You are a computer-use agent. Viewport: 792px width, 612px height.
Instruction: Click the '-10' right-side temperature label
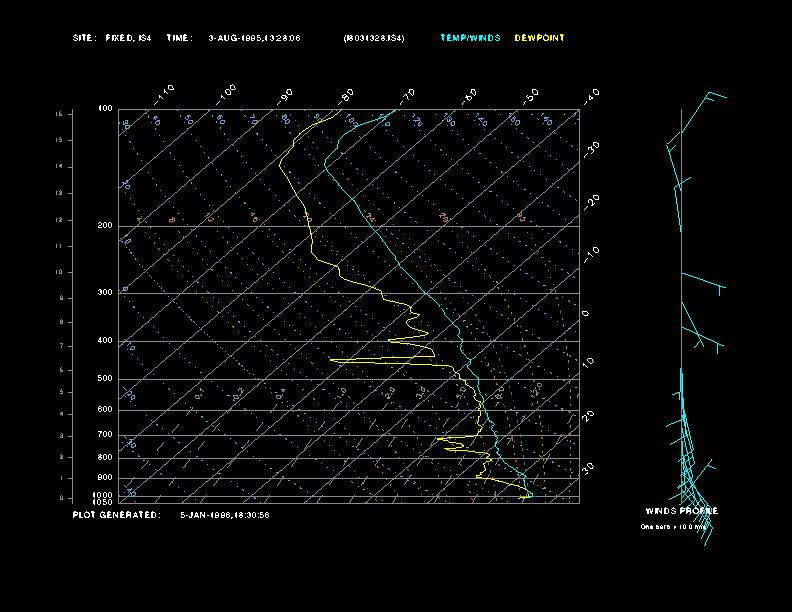coord(591,254)
